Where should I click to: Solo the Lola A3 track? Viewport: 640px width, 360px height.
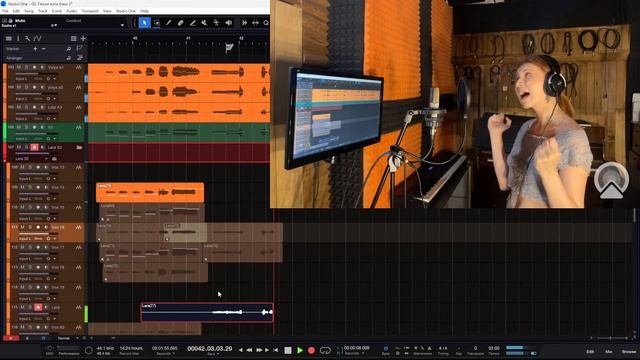[x=26, y=107]
